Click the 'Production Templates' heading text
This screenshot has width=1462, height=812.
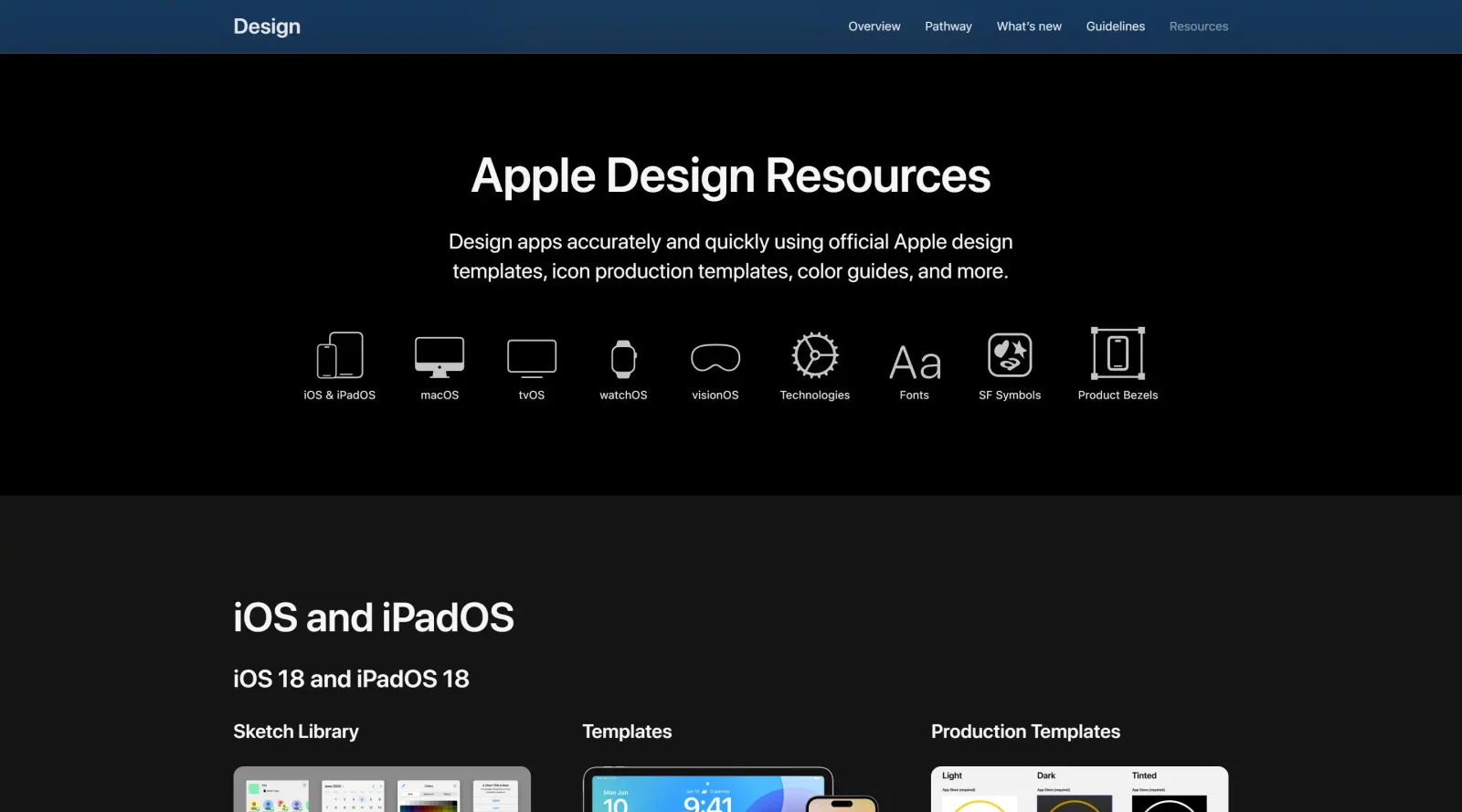(1025, 732)
